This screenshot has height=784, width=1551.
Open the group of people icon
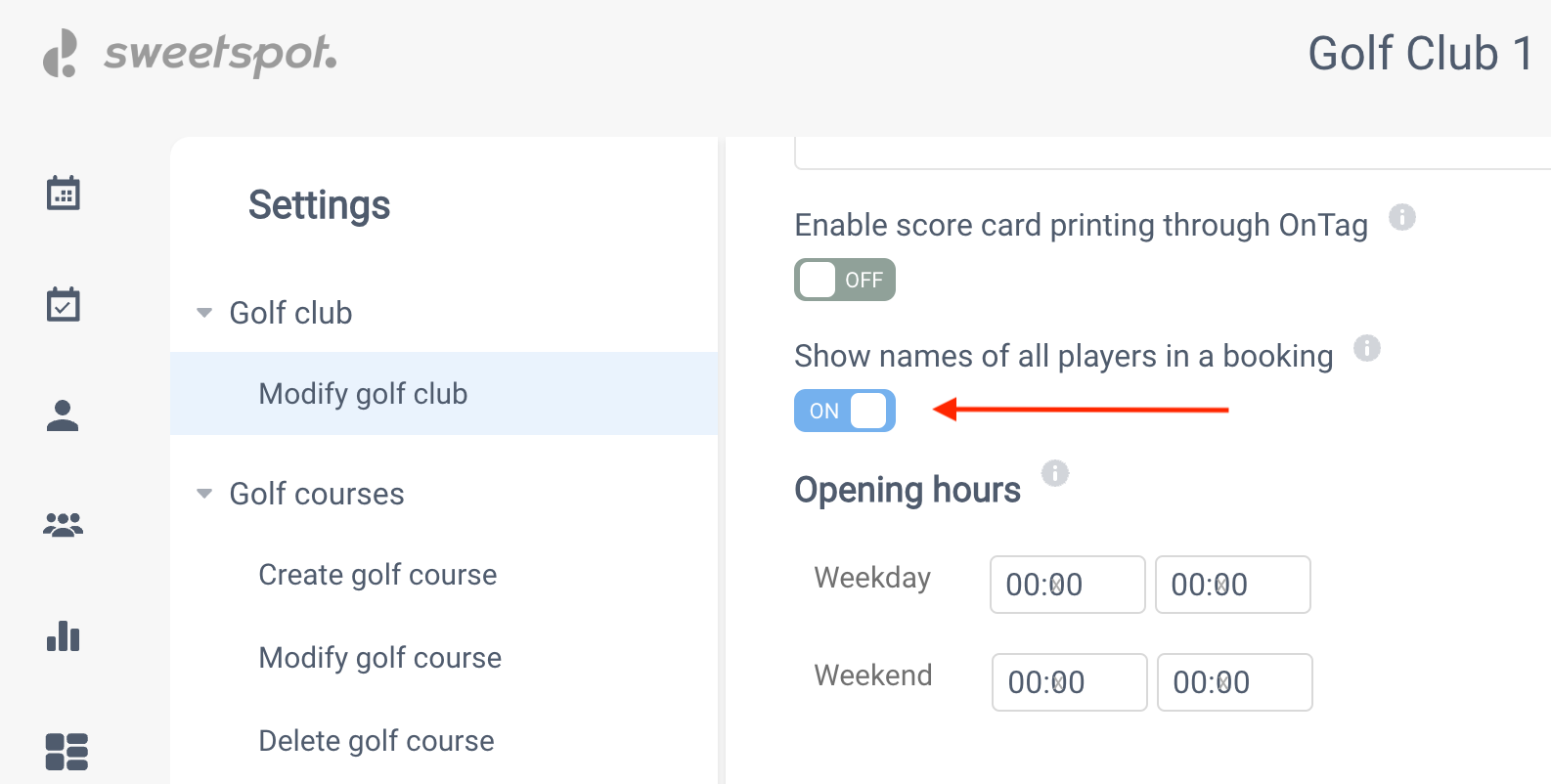[64, 525]
